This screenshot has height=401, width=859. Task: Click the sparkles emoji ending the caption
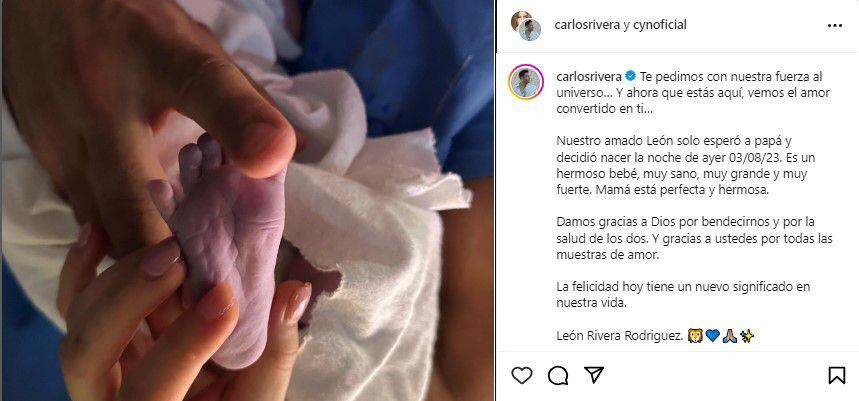(747, 336)
